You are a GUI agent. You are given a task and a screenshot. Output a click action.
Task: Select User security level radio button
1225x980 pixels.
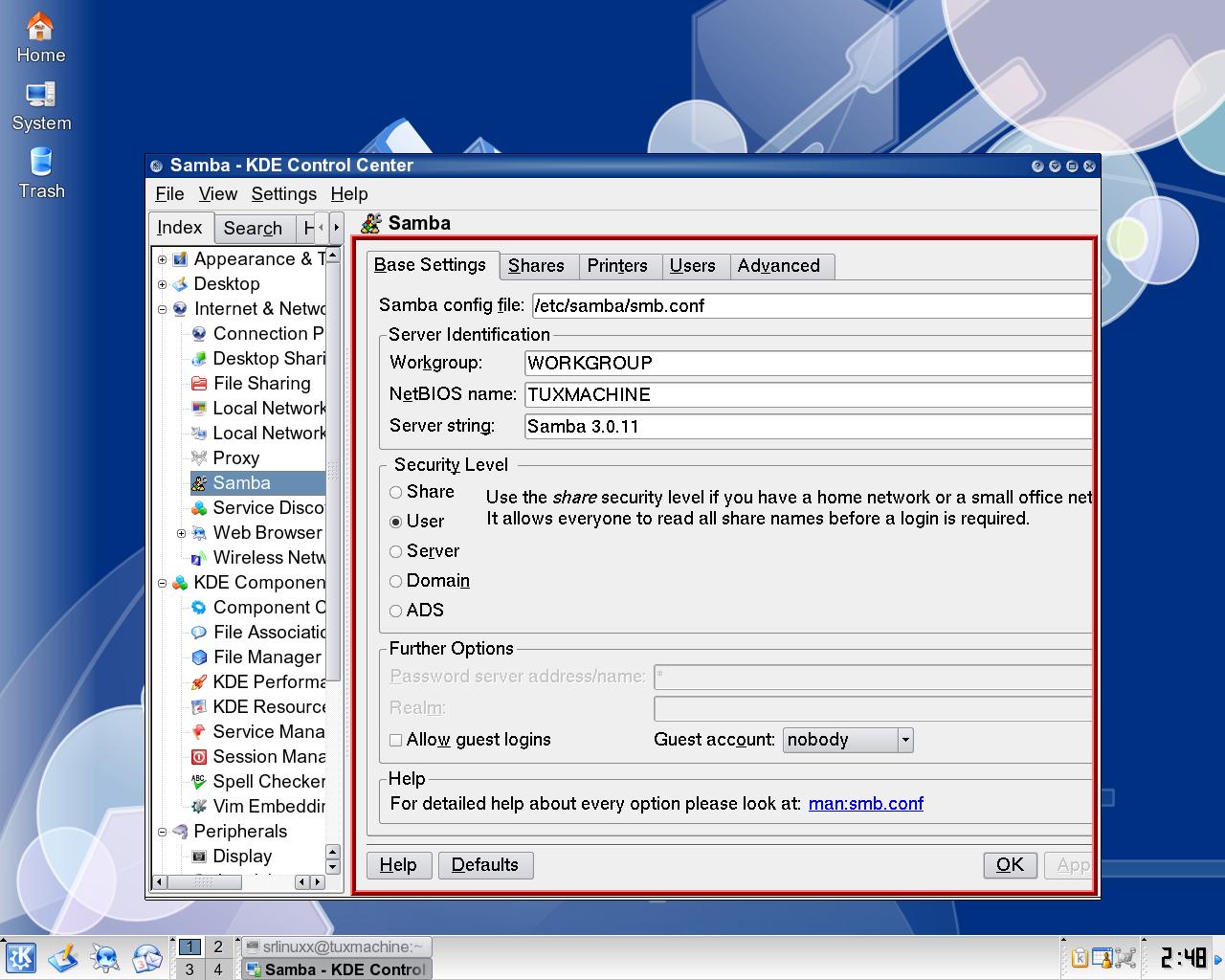pos(395,522)
